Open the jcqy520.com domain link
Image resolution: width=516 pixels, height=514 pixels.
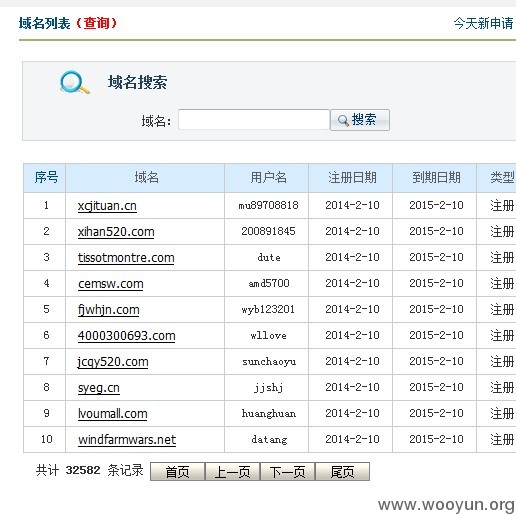113,362
